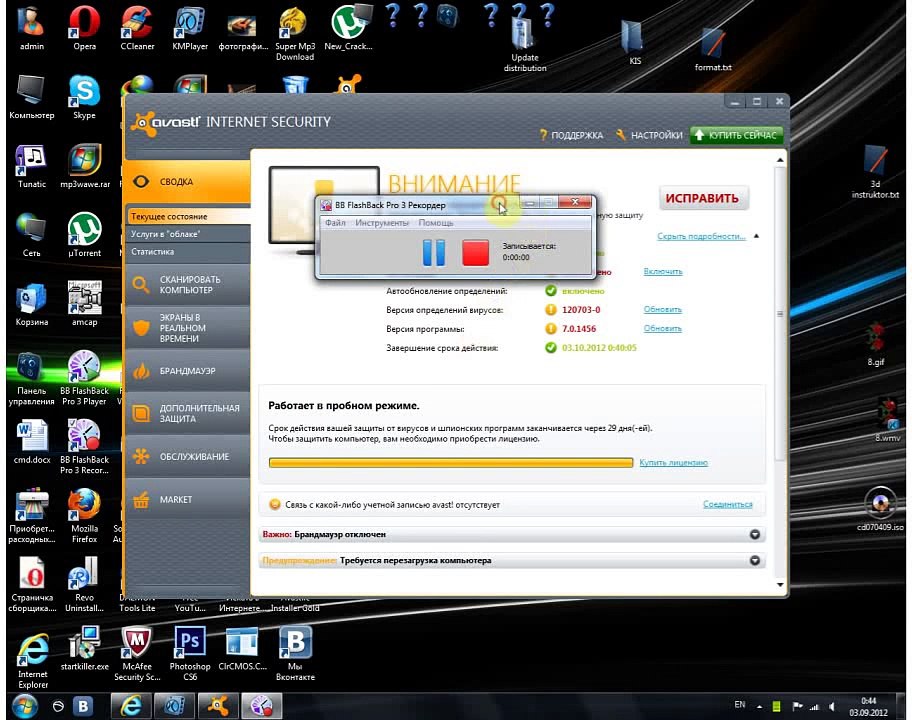Open the Market section in avast
912x720 pixels.
tap(187, 500)
